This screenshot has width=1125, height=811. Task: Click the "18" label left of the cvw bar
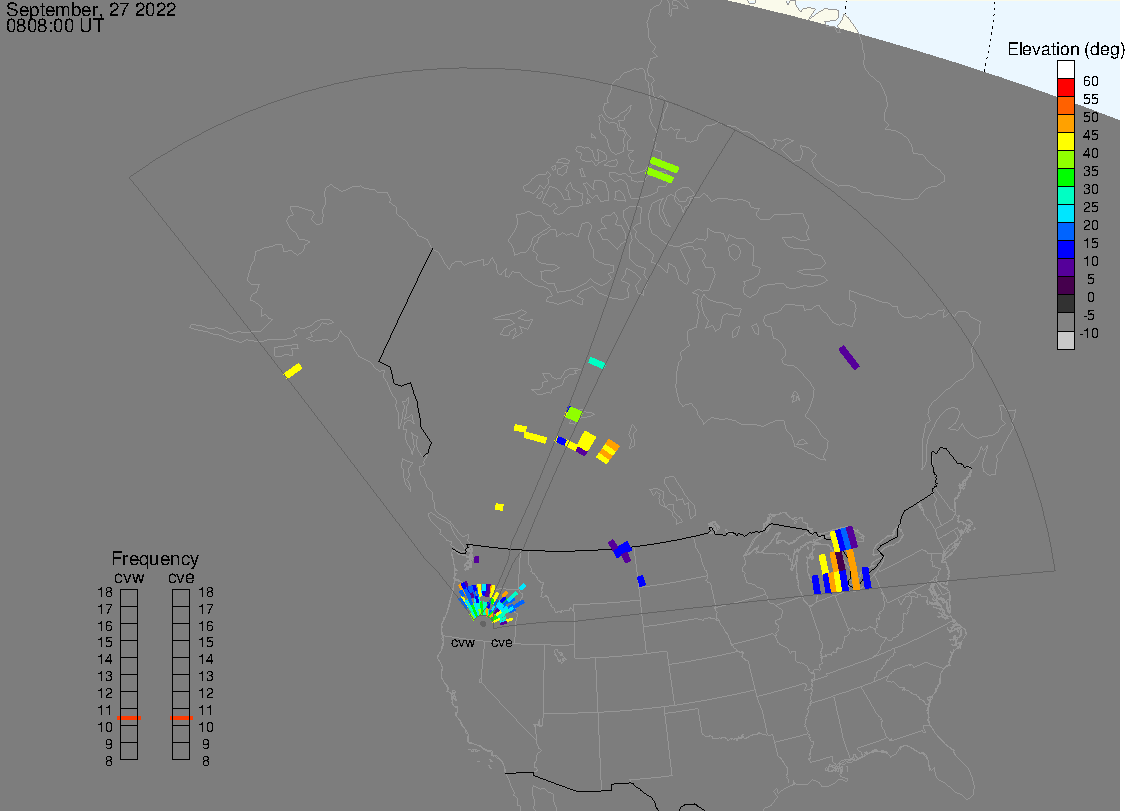(105, 592)
